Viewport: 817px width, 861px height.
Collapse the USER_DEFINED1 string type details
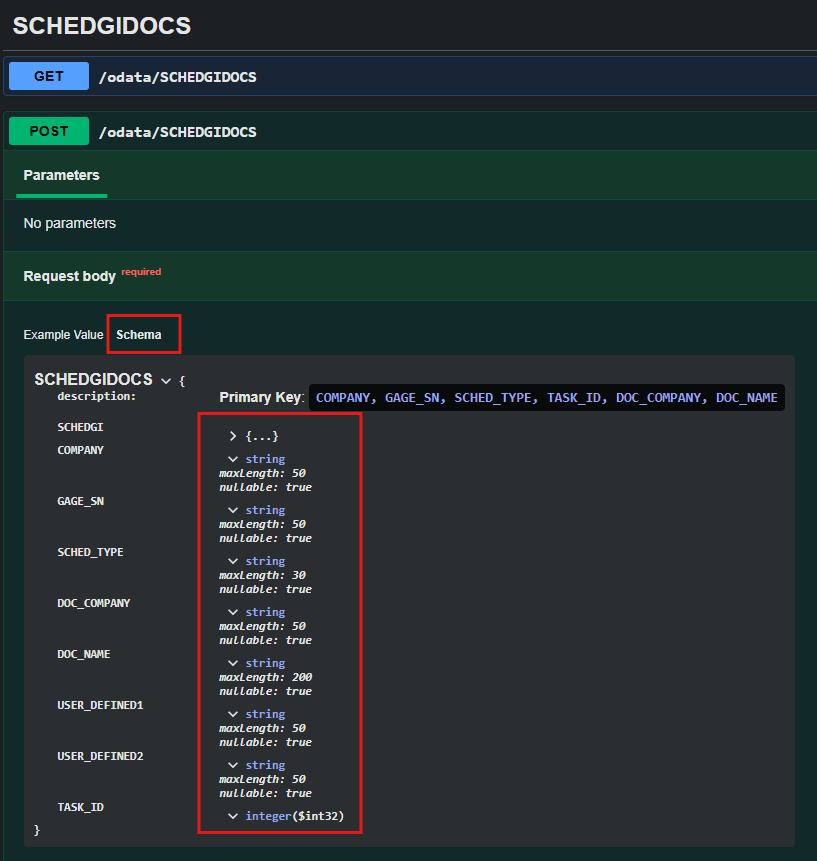233,714
